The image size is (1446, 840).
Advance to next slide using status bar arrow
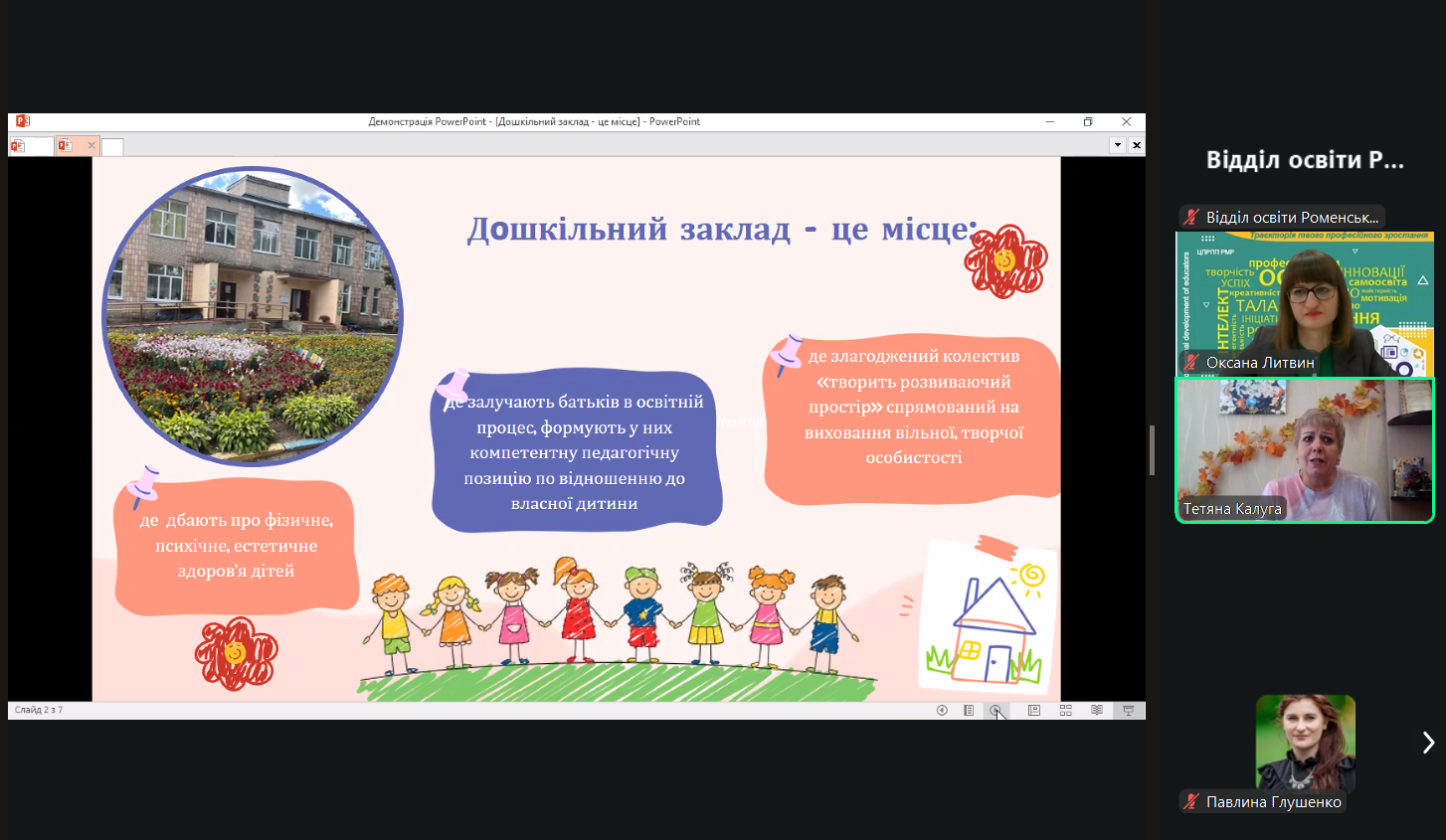click(995, 710)
